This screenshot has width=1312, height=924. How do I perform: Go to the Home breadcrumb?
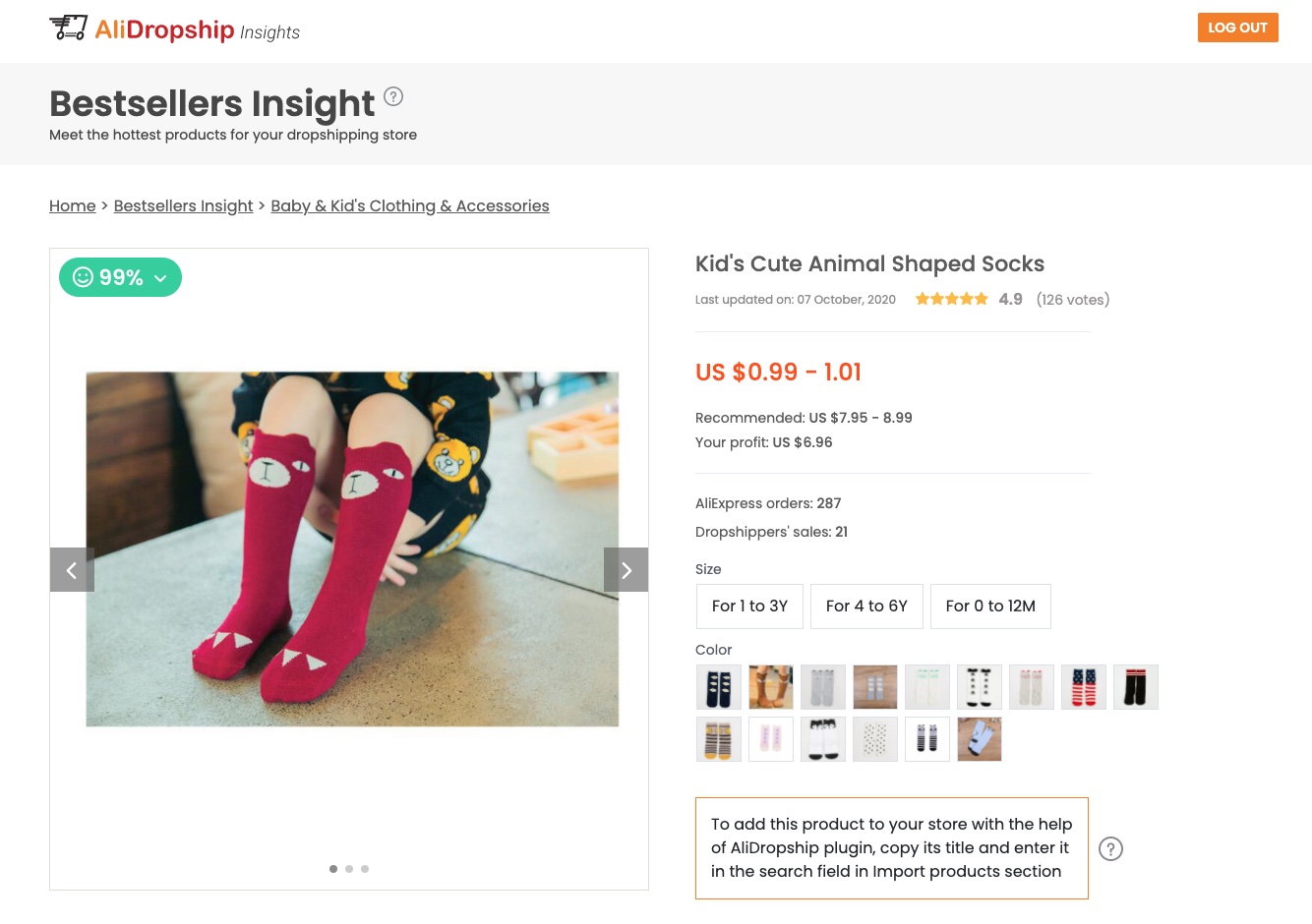click(x=73, y=205)
